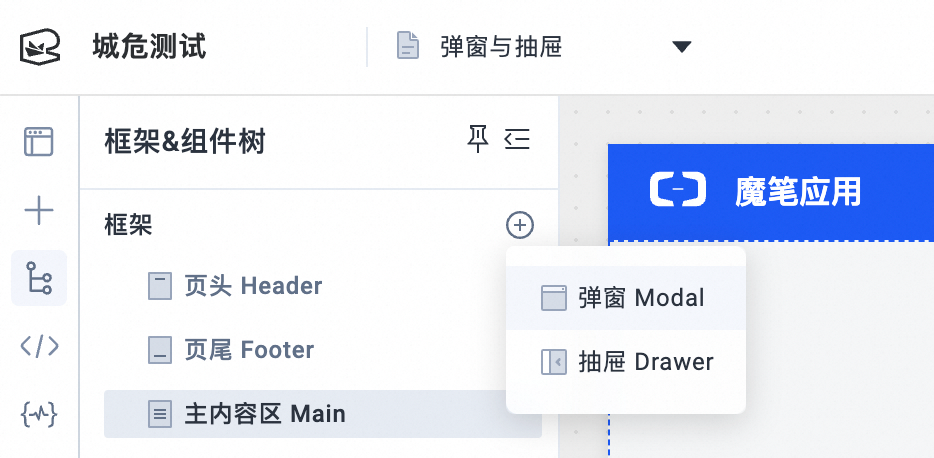Viewport: 934px width, 458px height.
Task: Open the add component plus icon in the sidebar
Action: pos(39,211)
